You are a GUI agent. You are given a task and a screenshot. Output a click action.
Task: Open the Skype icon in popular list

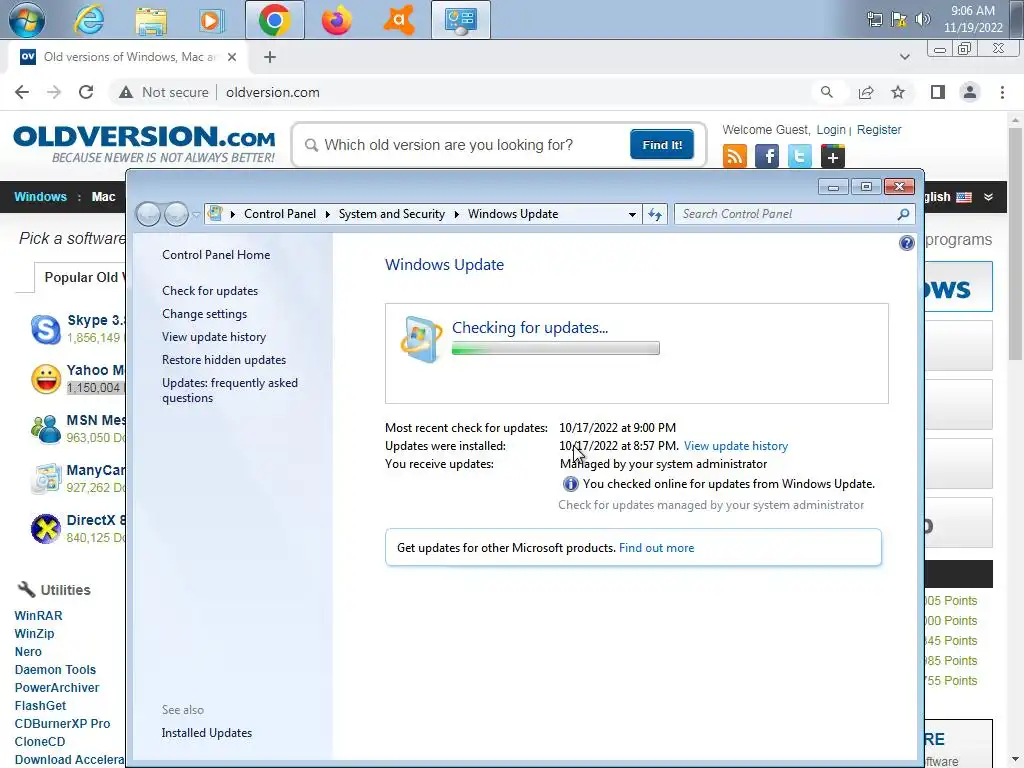pos(46,329)
